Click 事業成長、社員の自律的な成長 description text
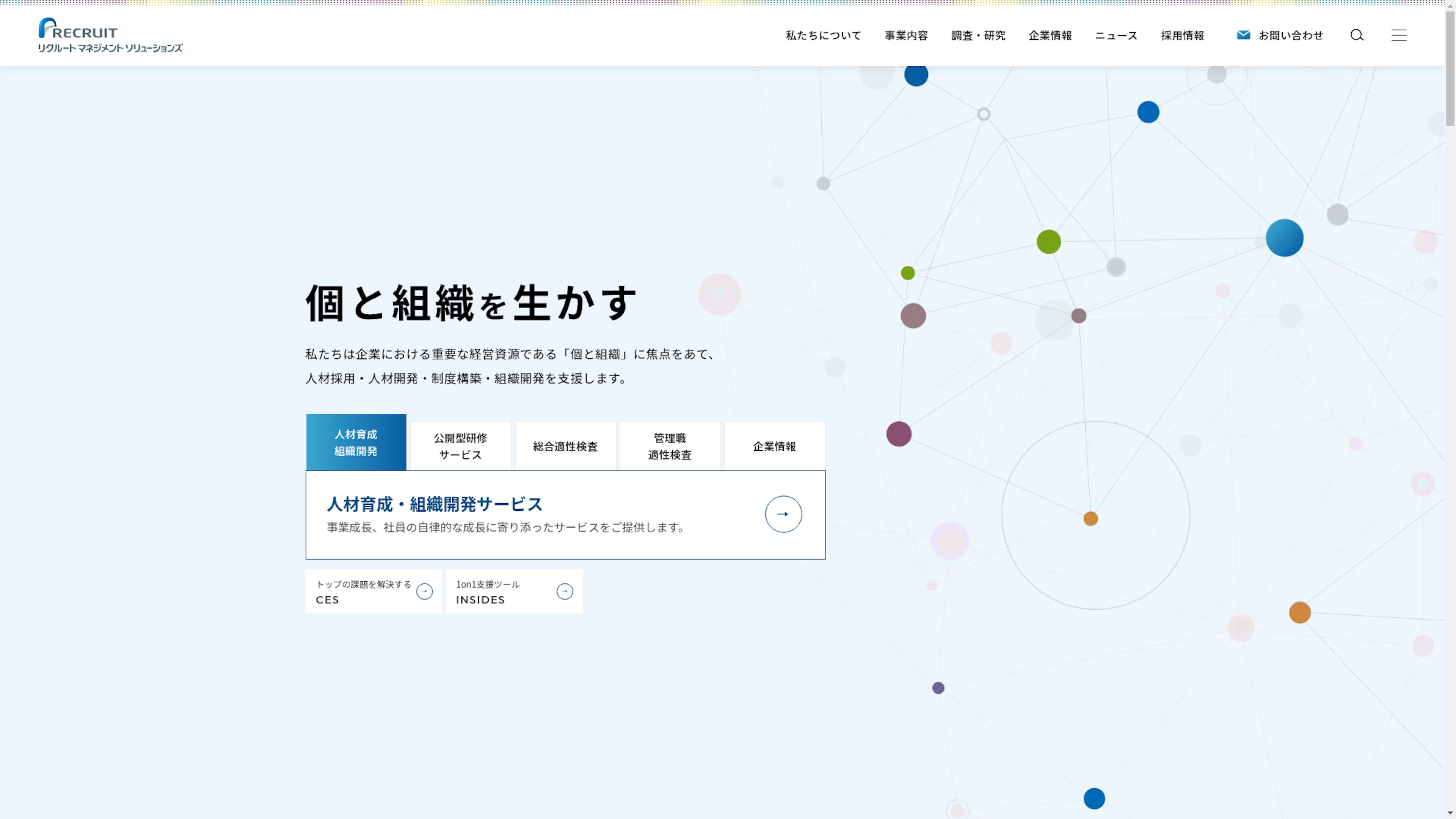 click(506, 527)
